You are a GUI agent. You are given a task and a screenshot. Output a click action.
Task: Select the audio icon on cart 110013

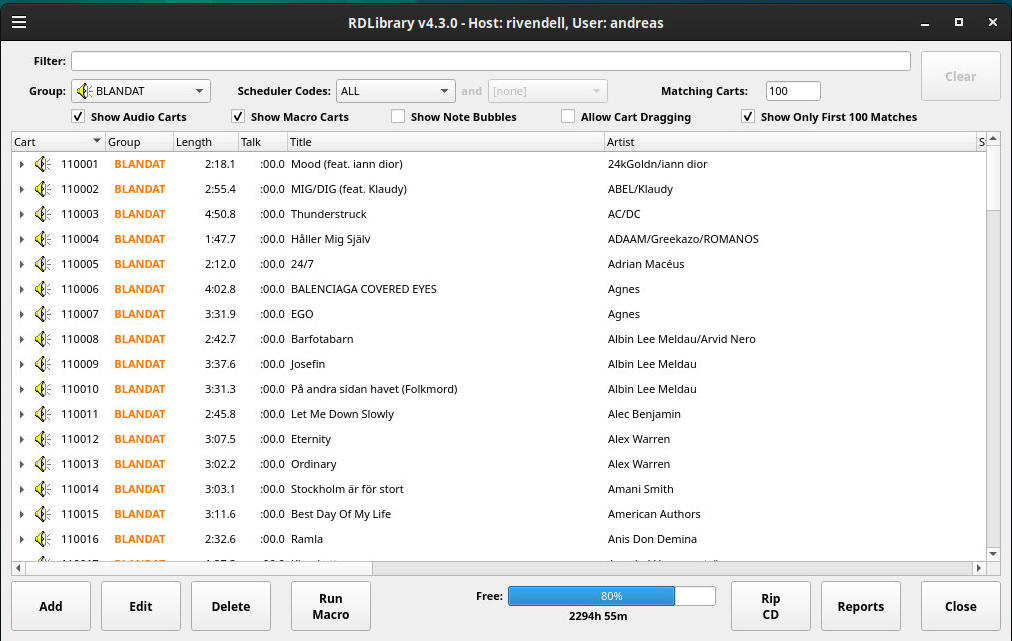43,464
